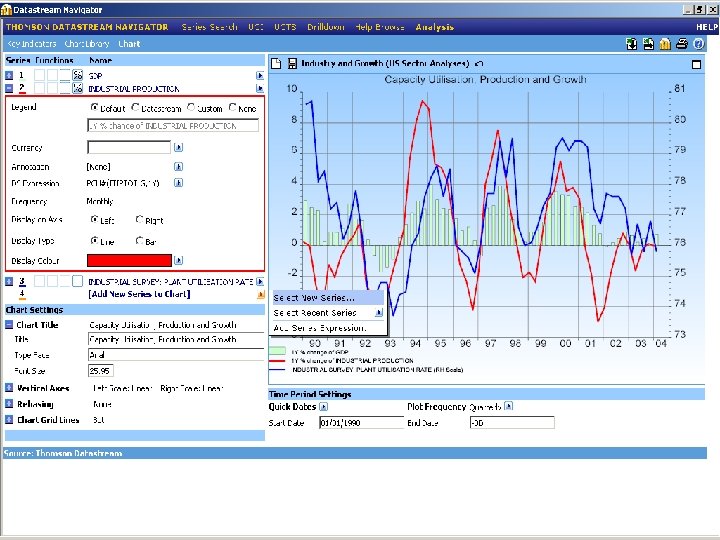The height and width of the screenshot is (540, 720).
Task: Open arrow menu beside GDP series
Action: (x=259, y=75)
